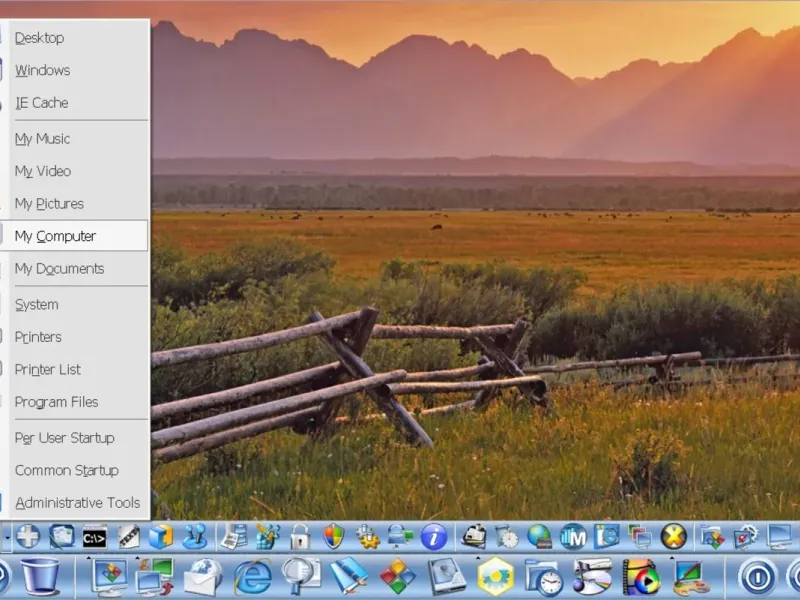
Task: Open the scheduled tasks clock icon
Action: point(506,537)
